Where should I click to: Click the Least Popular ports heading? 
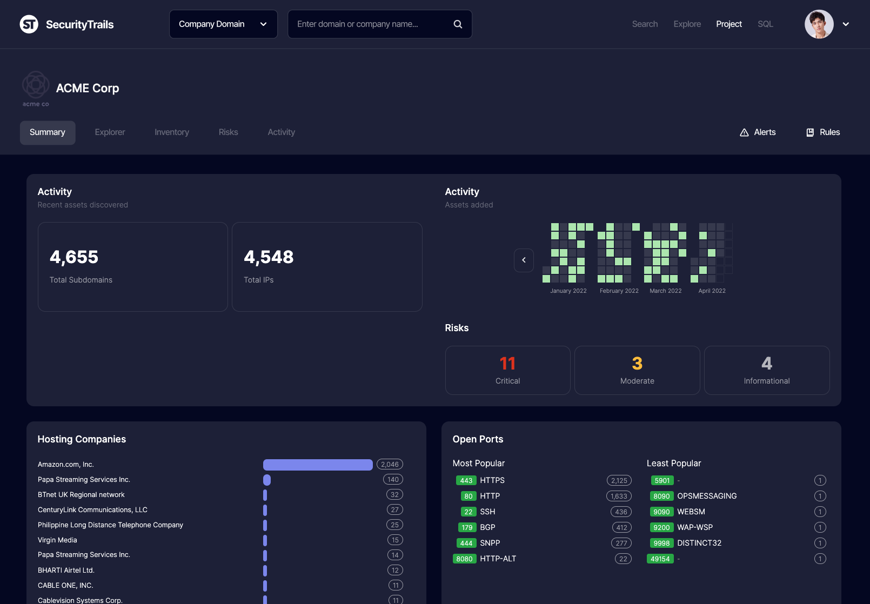tap(674, 463)
